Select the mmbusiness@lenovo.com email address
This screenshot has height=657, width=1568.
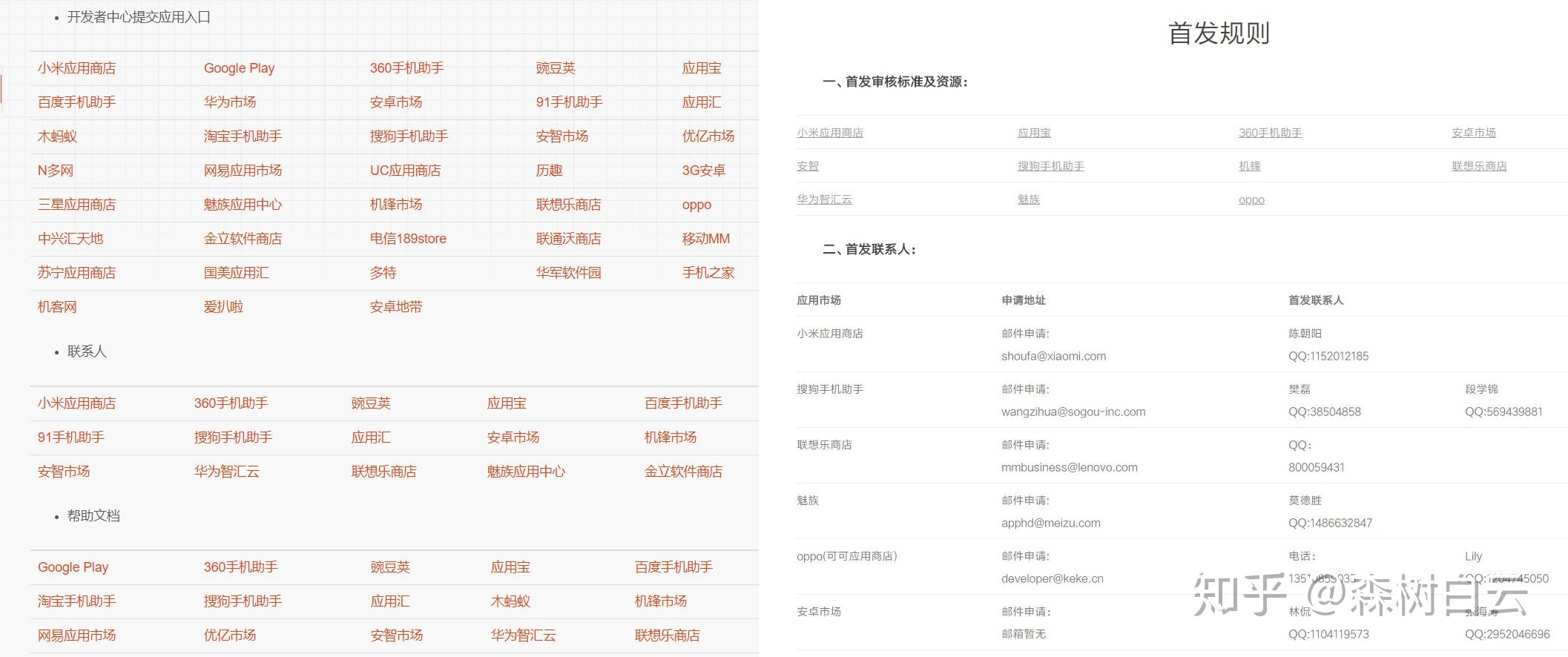point(1069,467)
